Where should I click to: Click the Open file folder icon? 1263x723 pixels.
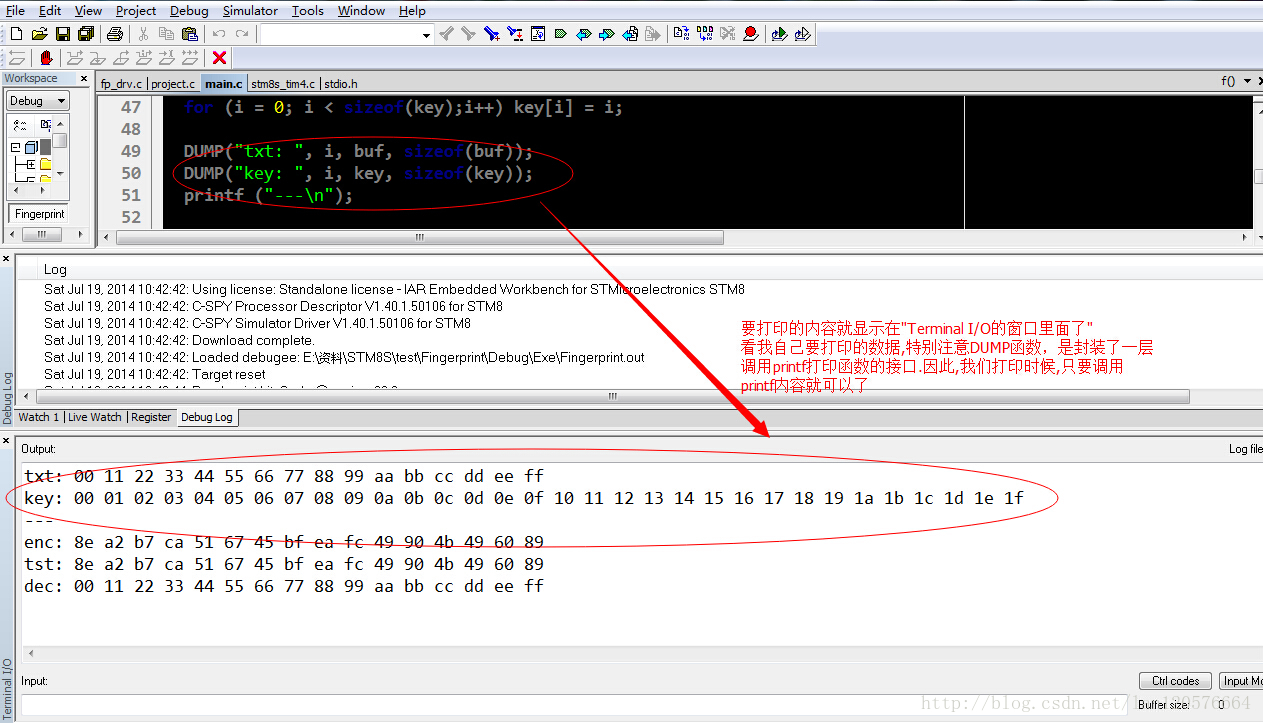pos(39,34)
